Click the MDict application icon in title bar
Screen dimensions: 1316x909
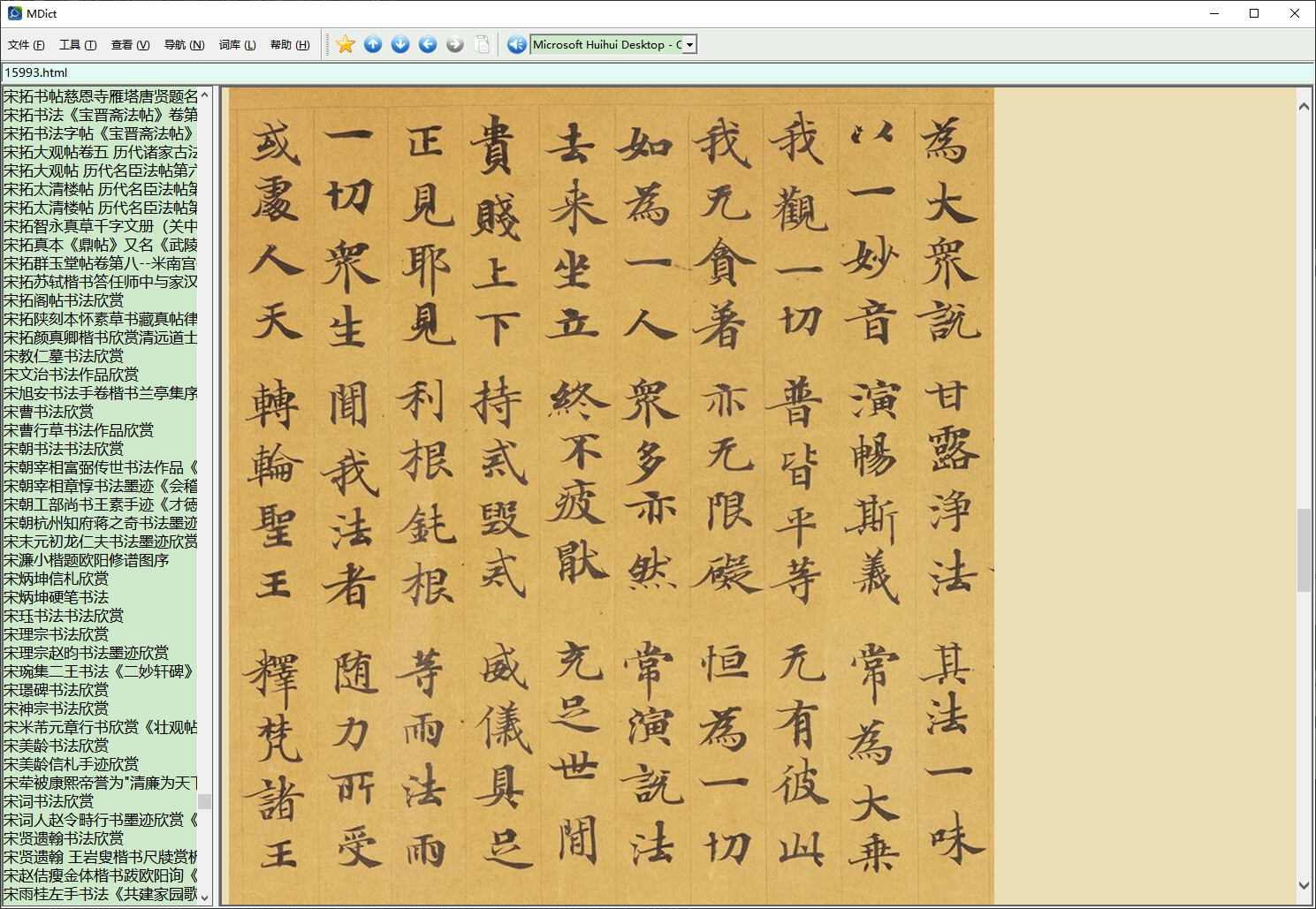coord(14,13)
